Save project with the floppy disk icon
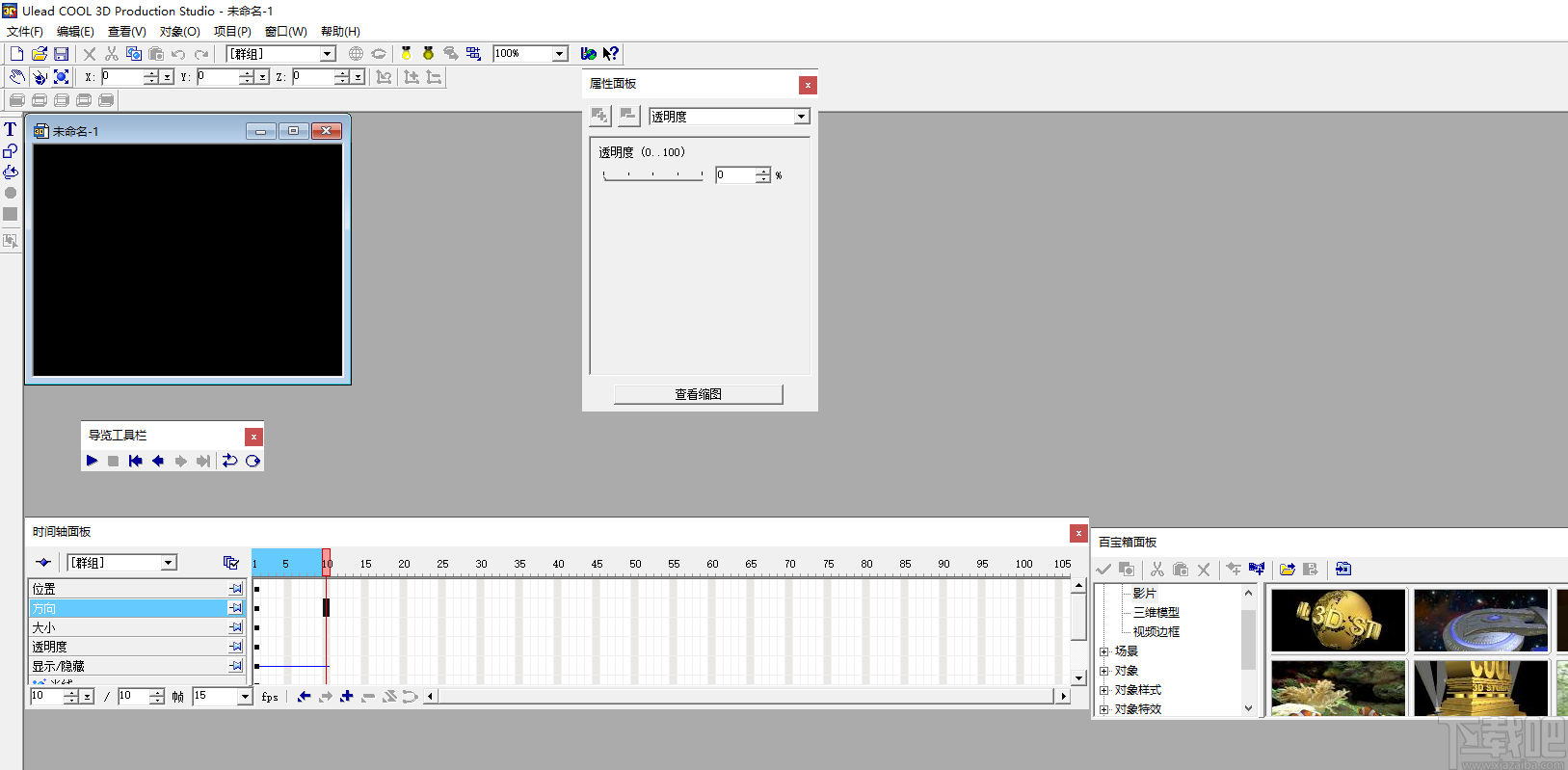This screenshot has width=1568, height=770. [61, 54]
